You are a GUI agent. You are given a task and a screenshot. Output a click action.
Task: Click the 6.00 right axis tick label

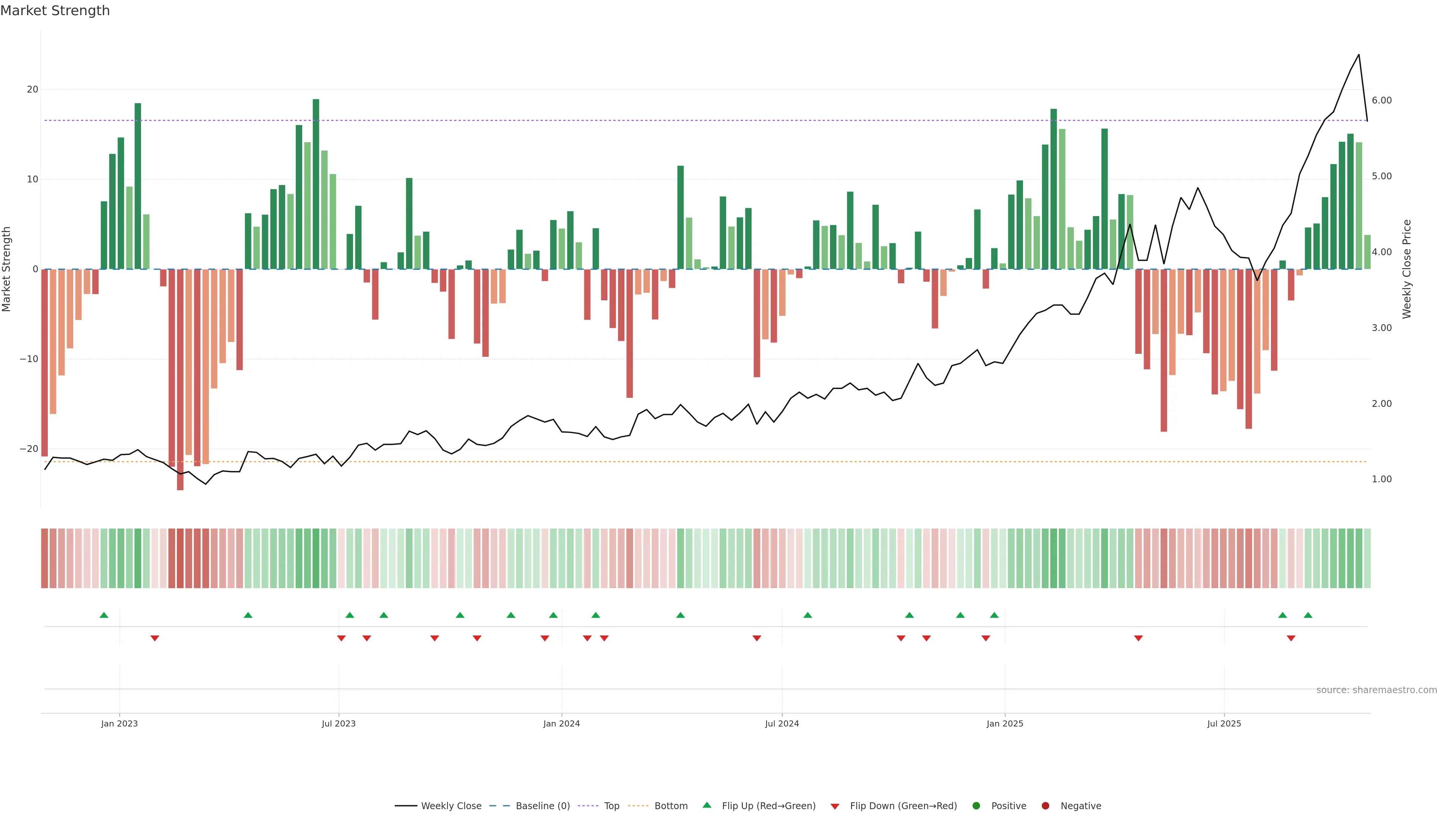(1381, 100)
